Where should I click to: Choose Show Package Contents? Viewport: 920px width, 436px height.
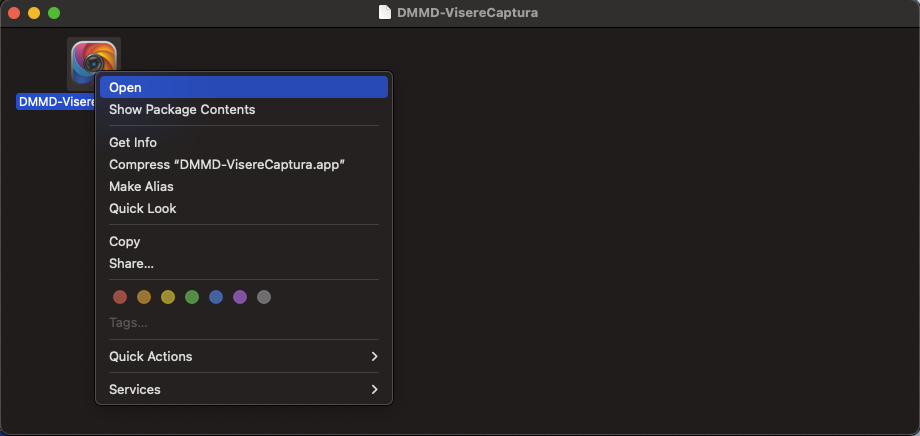(244, 110)
